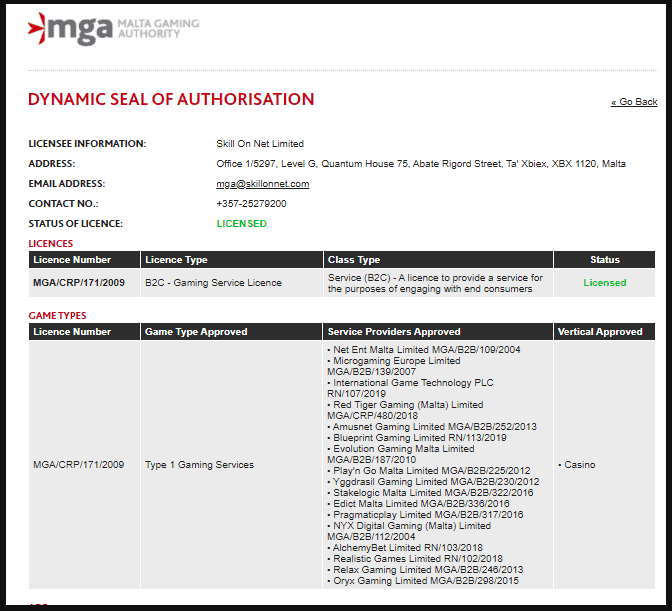Click the CONTACT NO. label
Viewport: 672px width, 611px height.
coord(63,204)
